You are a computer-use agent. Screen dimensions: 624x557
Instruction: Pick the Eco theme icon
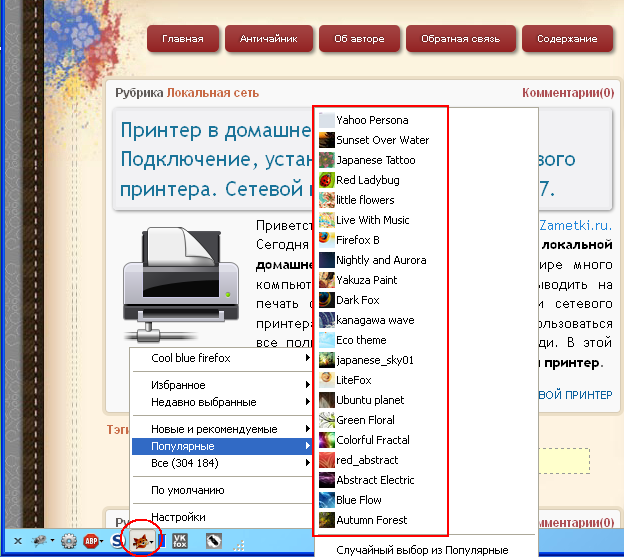tap(326, 340)
